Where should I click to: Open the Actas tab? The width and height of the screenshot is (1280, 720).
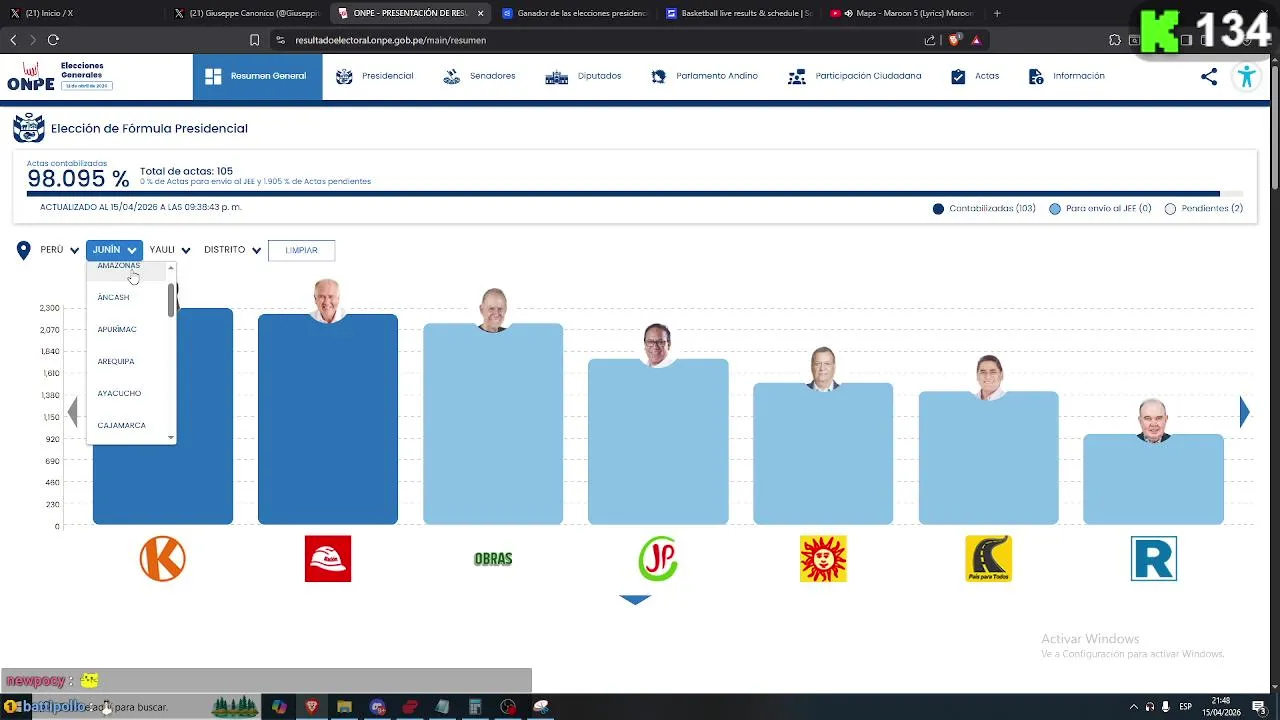[974, 76]
